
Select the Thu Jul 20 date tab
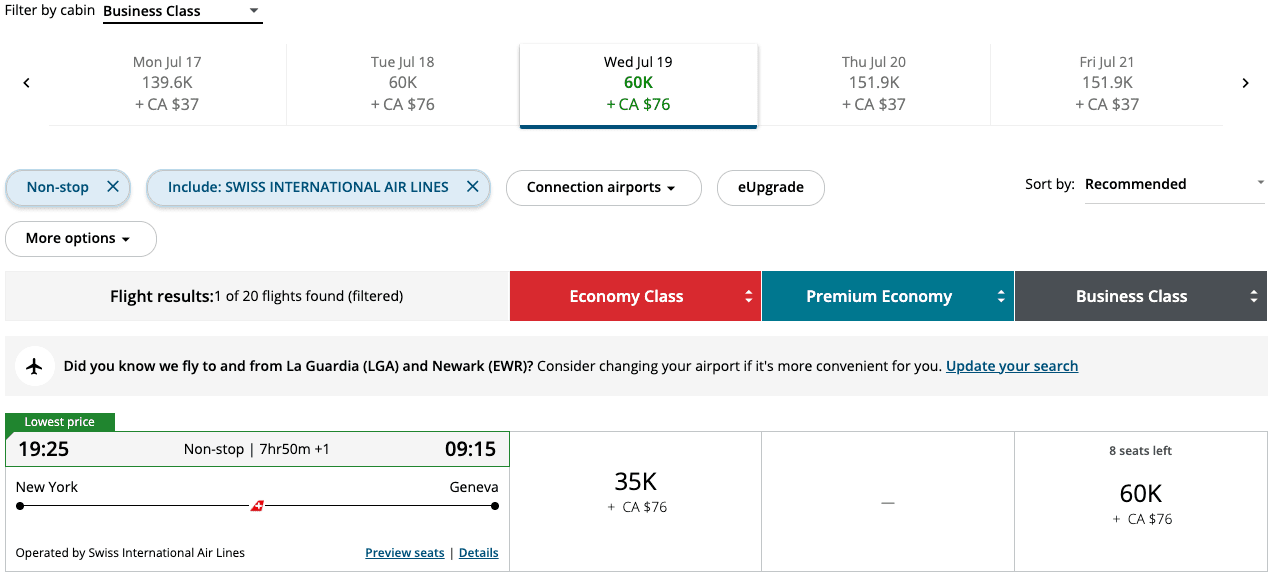[x=873, y=83]
